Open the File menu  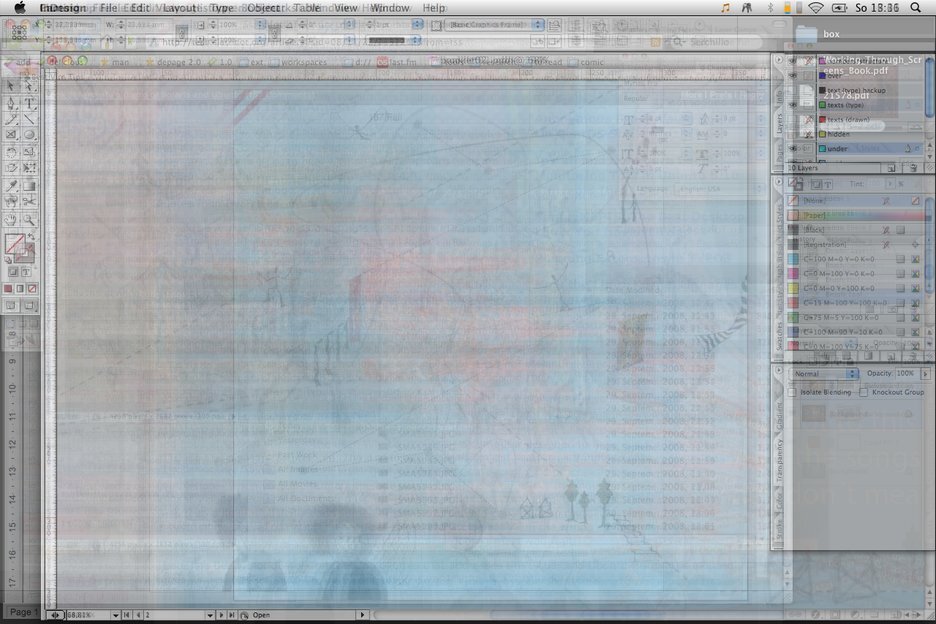coord(109,8)
